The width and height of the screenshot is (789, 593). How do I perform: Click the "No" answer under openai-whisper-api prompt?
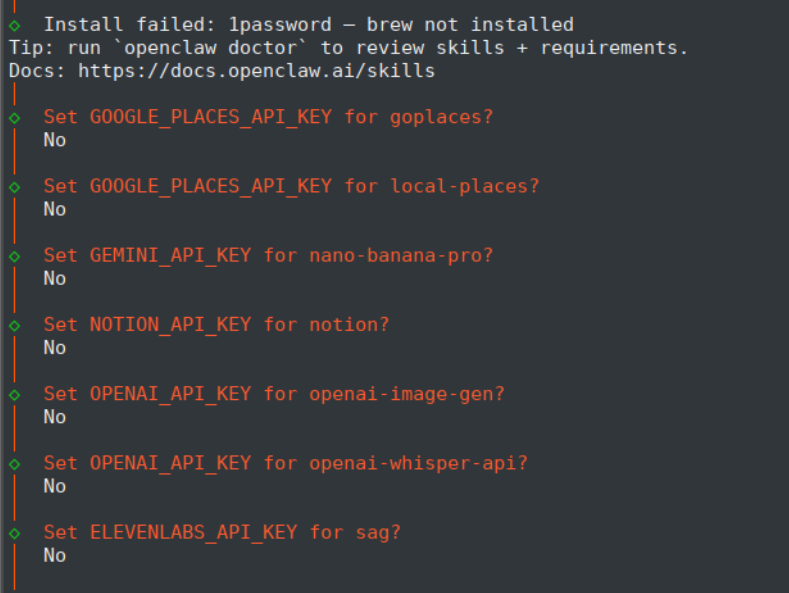(x=55, y=486)
